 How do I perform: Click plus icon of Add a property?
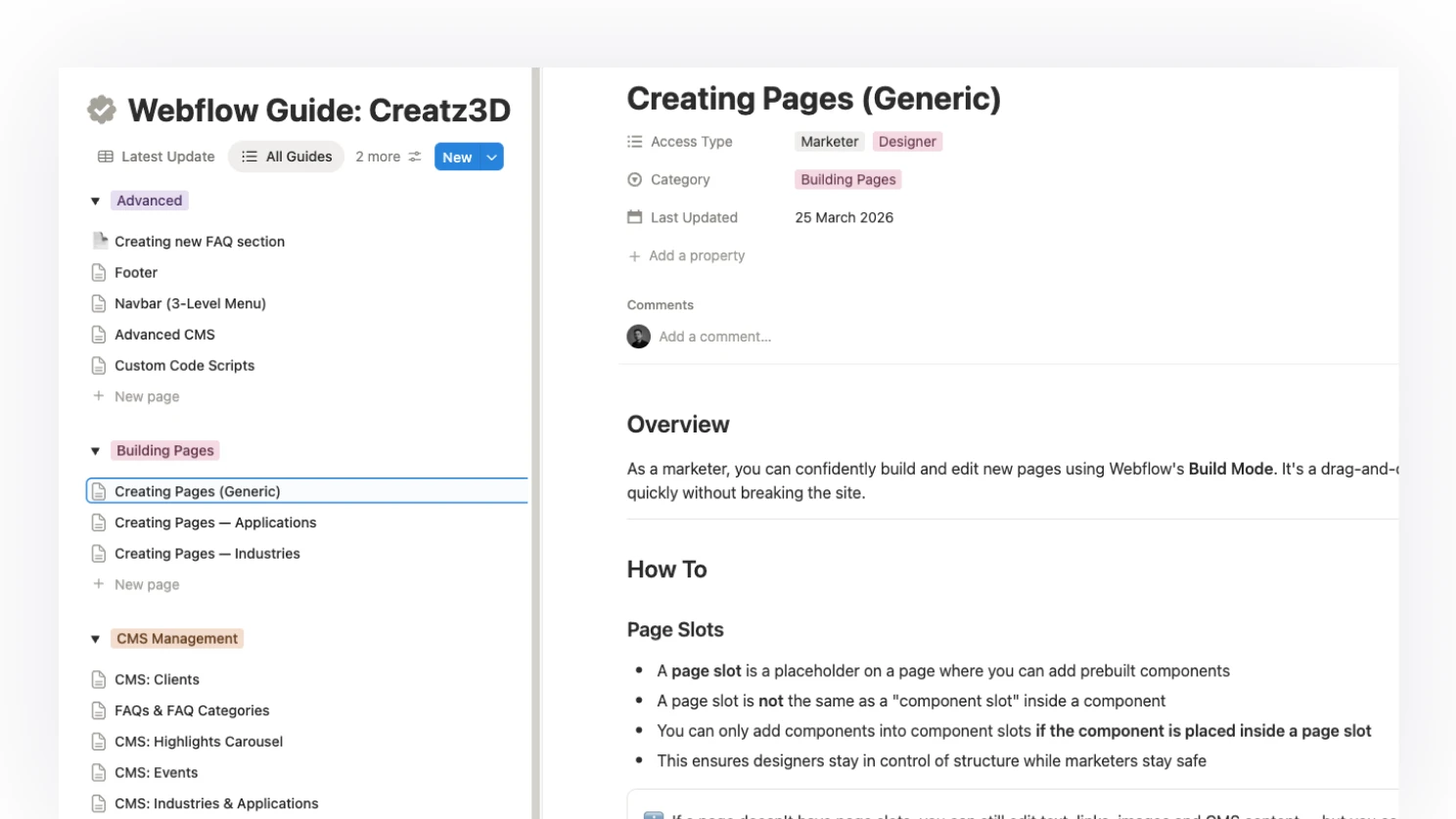click(x=635, y=256)
